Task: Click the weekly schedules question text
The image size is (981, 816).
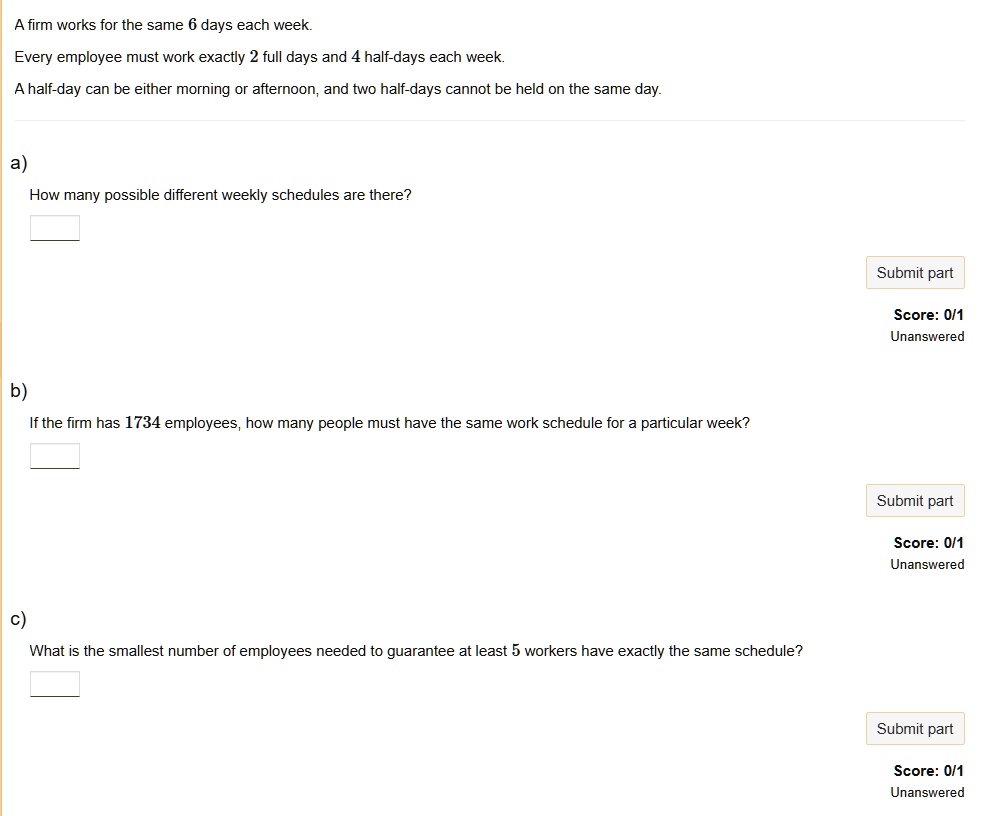Action: tap(220, 195)
